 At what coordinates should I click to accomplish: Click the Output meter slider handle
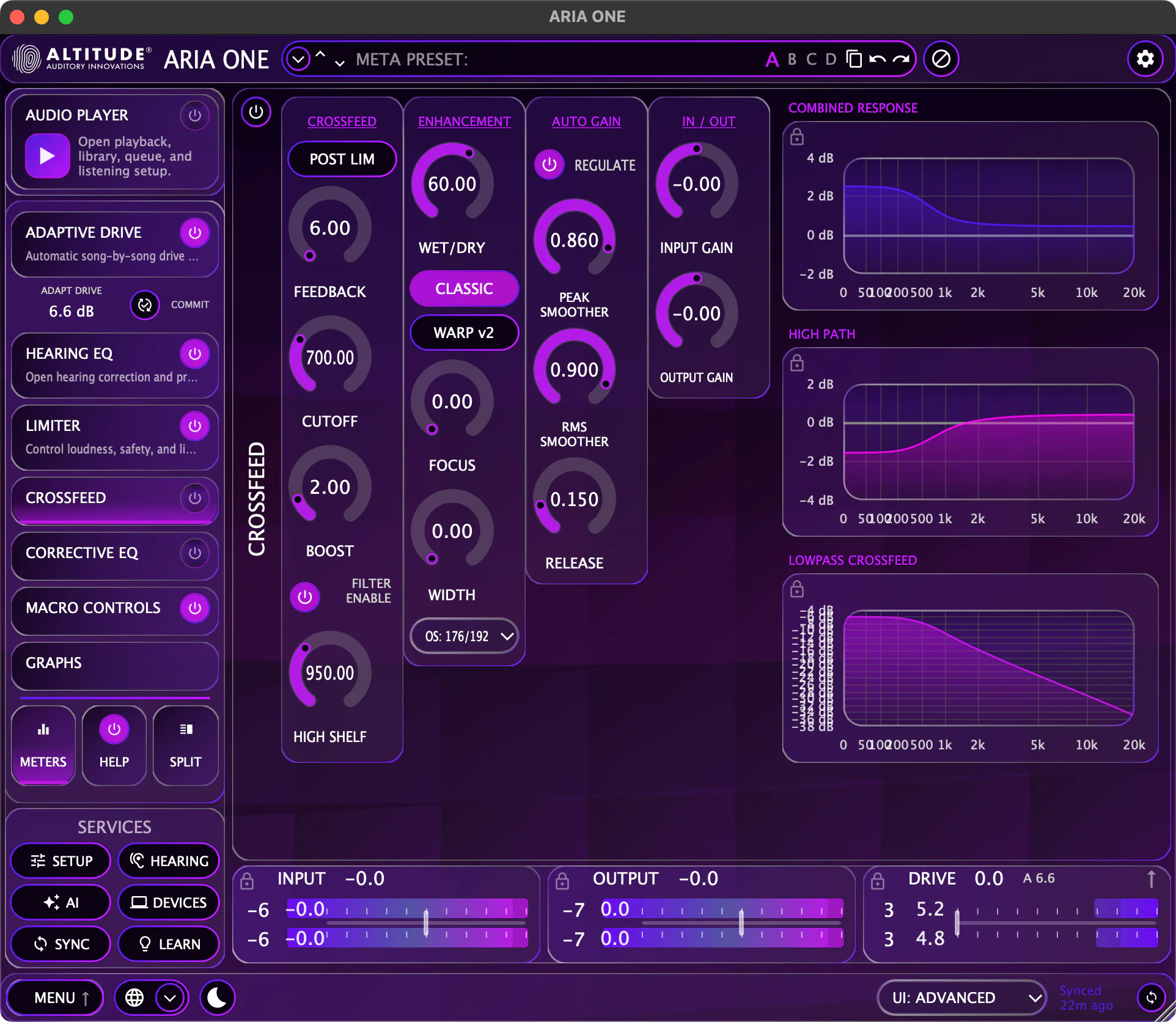click(x=741, y=923)
